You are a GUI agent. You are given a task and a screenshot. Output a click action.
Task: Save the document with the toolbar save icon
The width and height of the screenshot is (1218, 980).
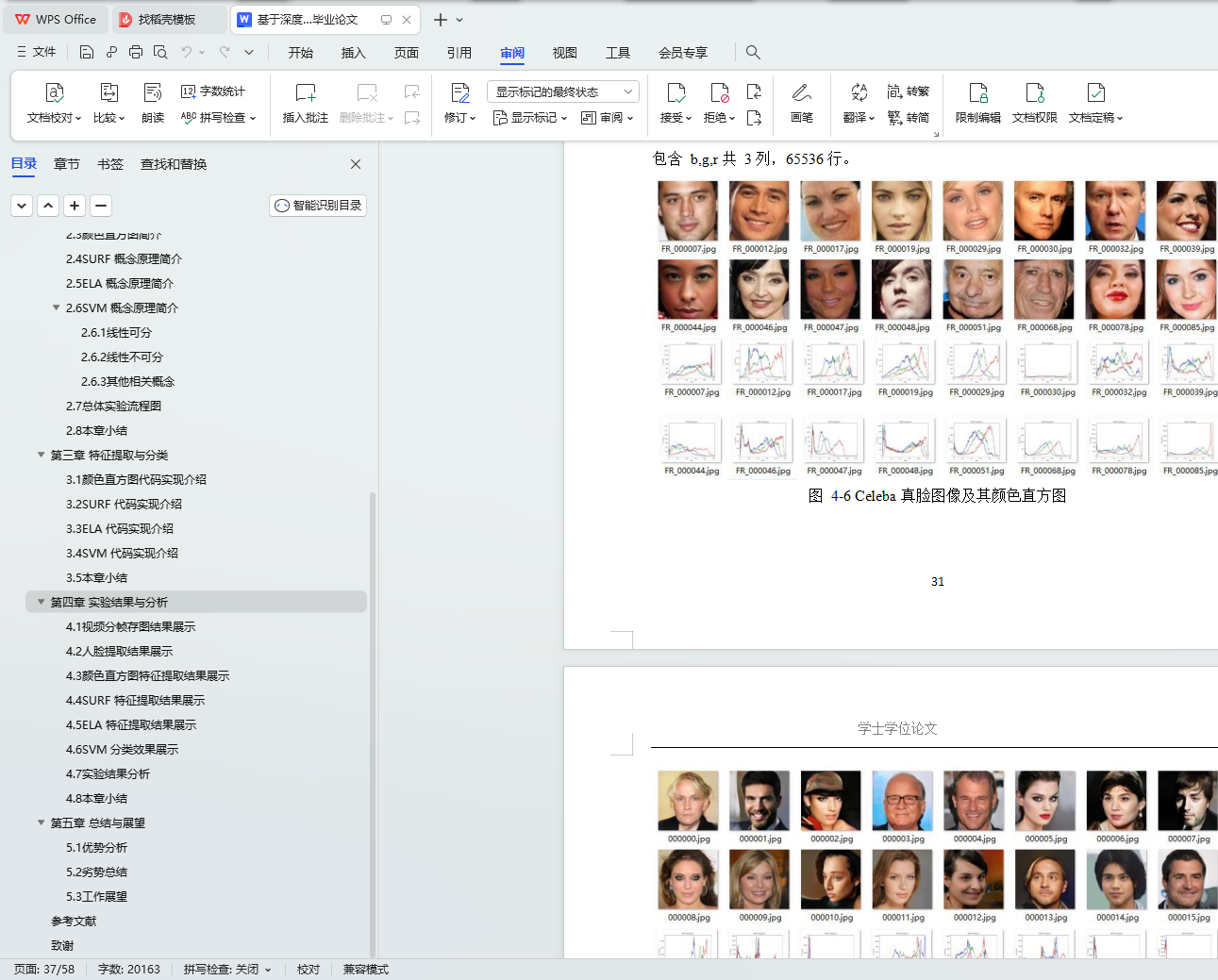pos(87,53)
